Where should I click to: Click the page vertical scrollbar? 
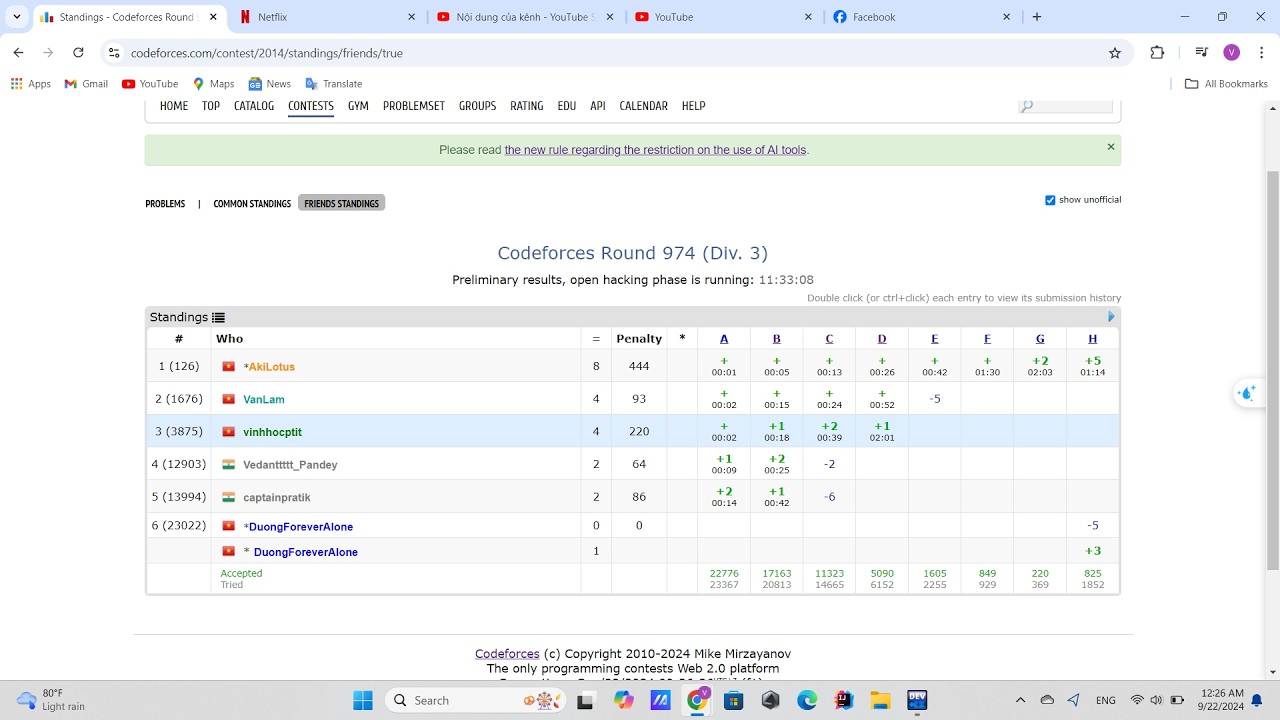(x=1272, y=370)
